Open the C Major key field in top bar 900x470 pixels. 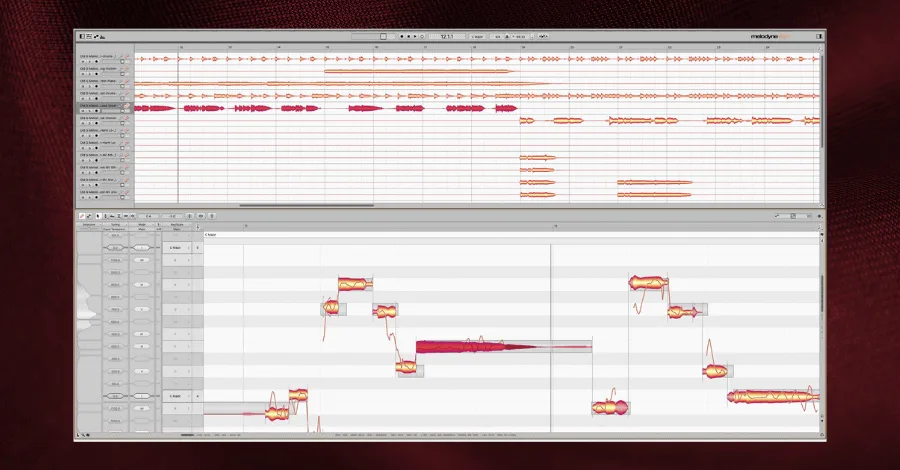tap(478, 36)
